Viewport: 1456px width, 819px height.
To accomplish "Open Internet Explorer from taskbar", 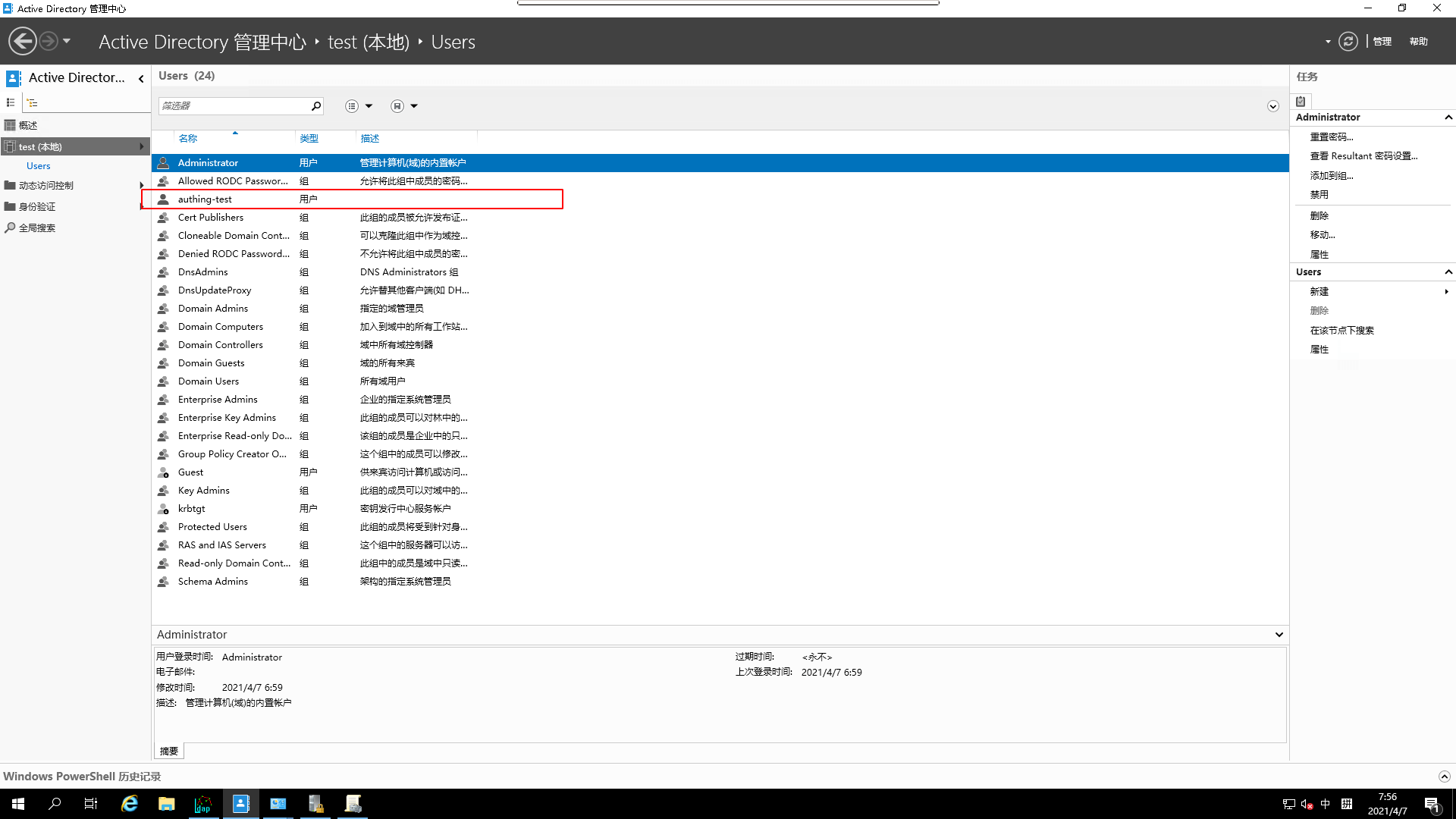I will pos(130,804).
